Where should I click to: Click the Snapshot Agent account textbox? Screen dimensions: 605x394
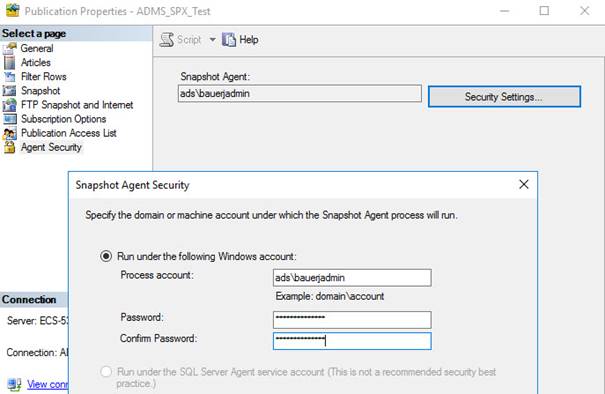(x=299, y=94)
